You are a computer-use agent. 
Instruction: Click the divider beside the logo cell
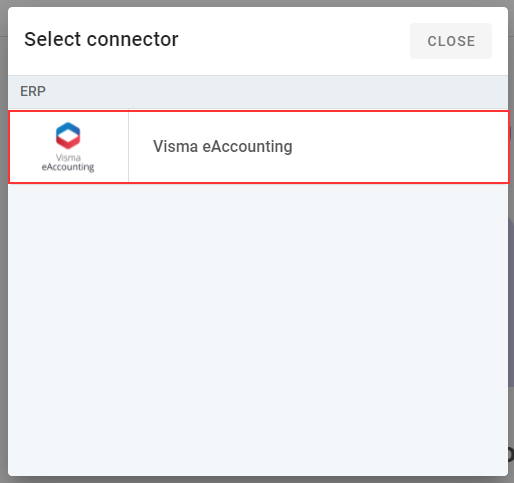[x=128, y=147]
